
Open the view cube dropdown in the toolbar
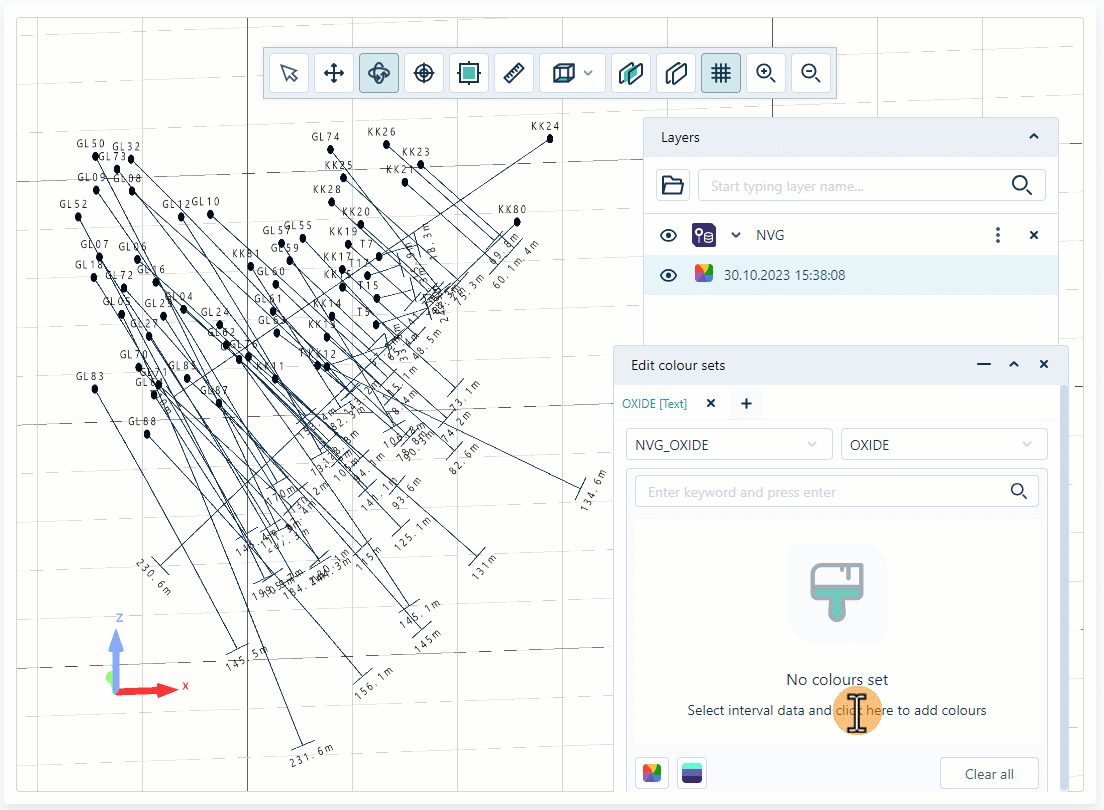coord(589,72)
